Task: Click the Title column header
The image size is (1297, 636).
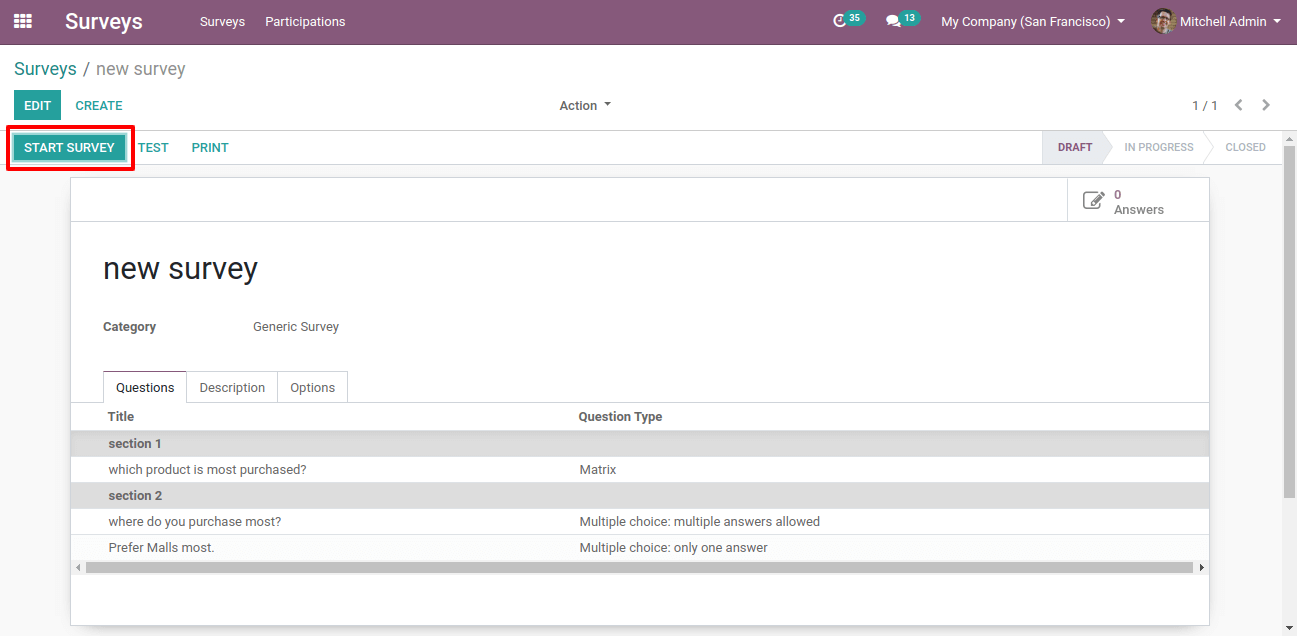Action: pyautogui.click(x=121, y=416)
